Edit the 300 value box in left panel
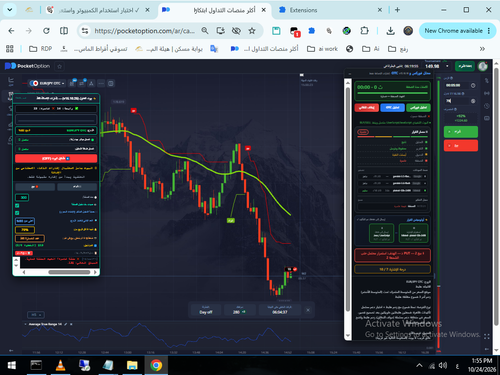The image size is (500, 375). (x=22, y=198)
